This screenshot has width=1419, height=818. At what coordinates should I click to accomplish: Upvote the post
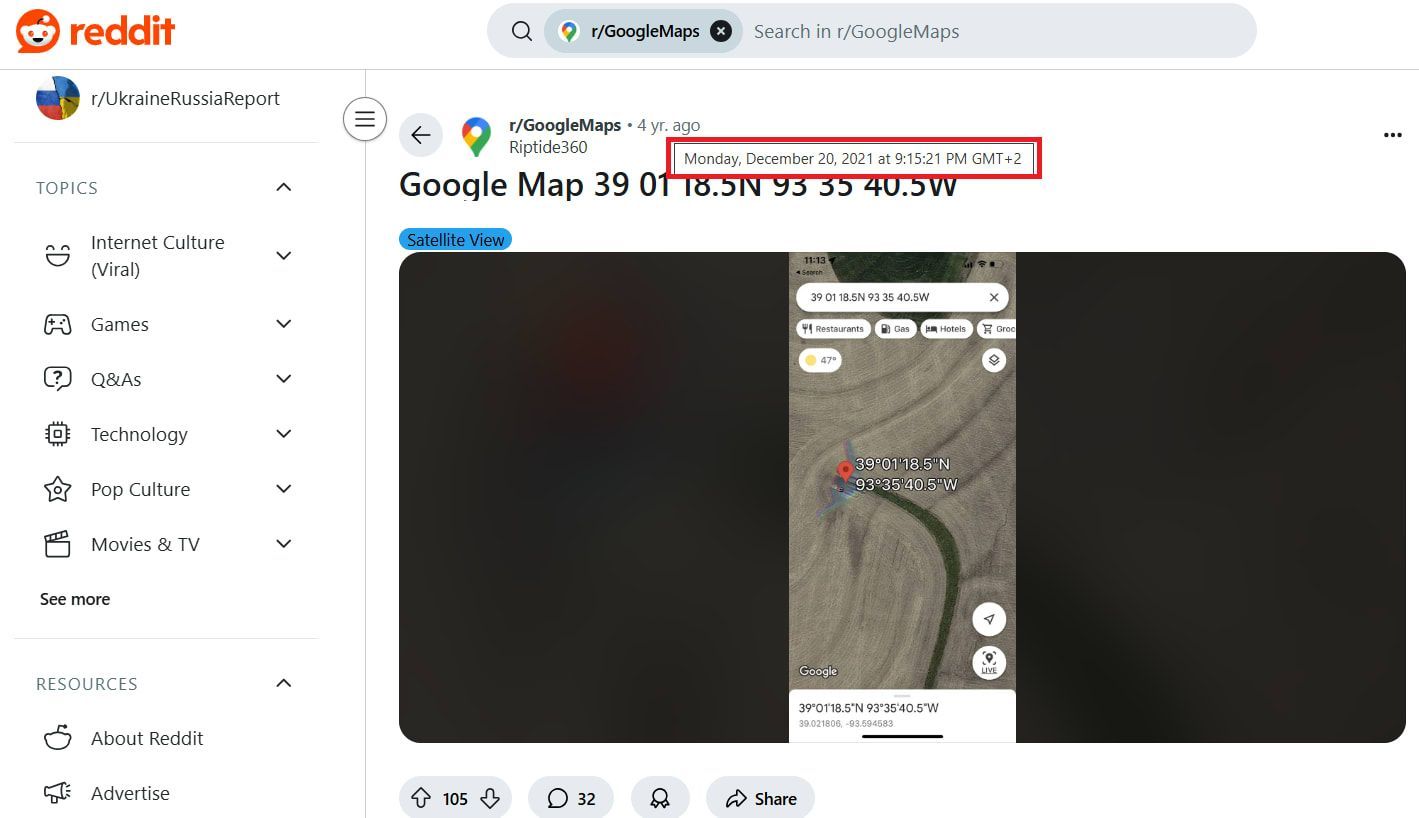pyautogui.click(x=421, y=798)
